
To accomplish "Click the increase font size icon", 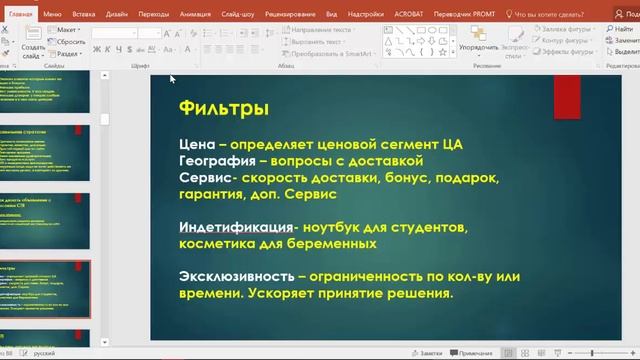I will point(167,34).
